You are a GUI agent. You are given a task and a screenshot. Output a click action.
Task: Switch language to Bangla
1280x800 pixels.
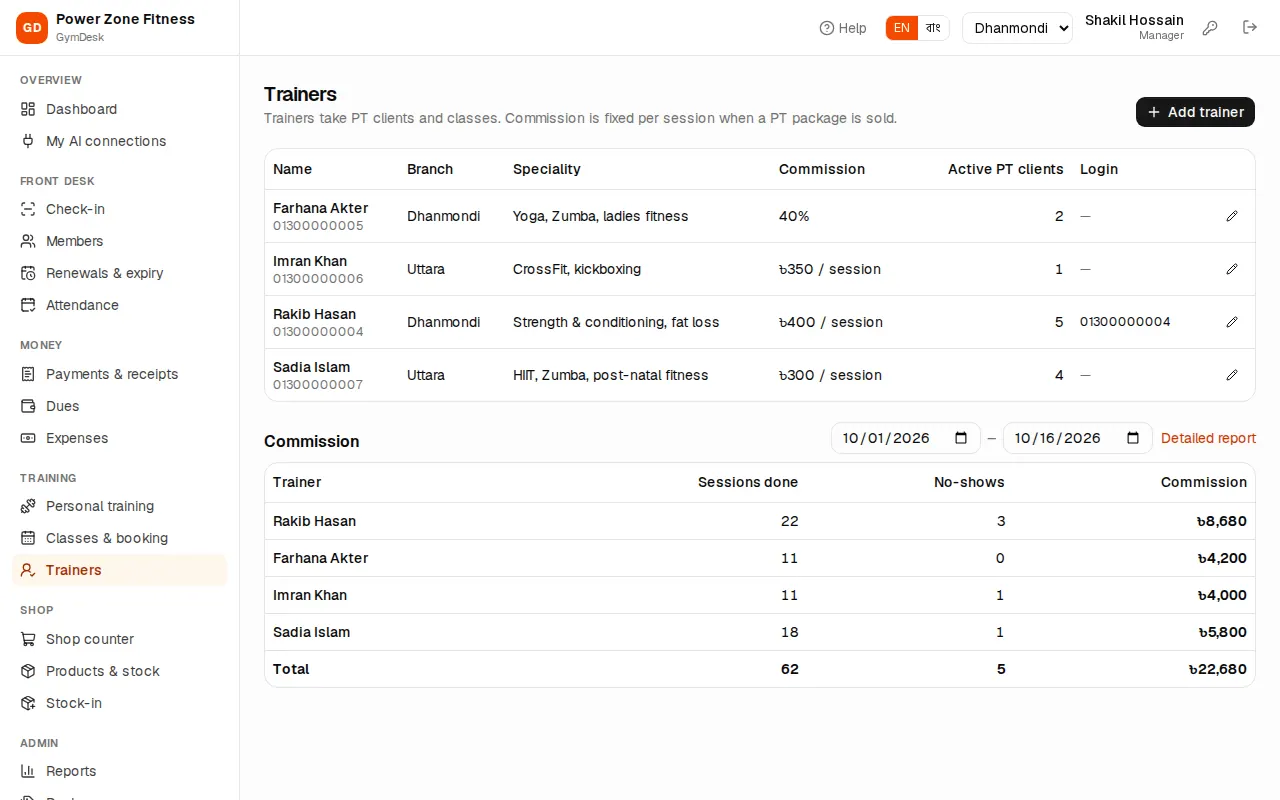(x=933, y=28)
